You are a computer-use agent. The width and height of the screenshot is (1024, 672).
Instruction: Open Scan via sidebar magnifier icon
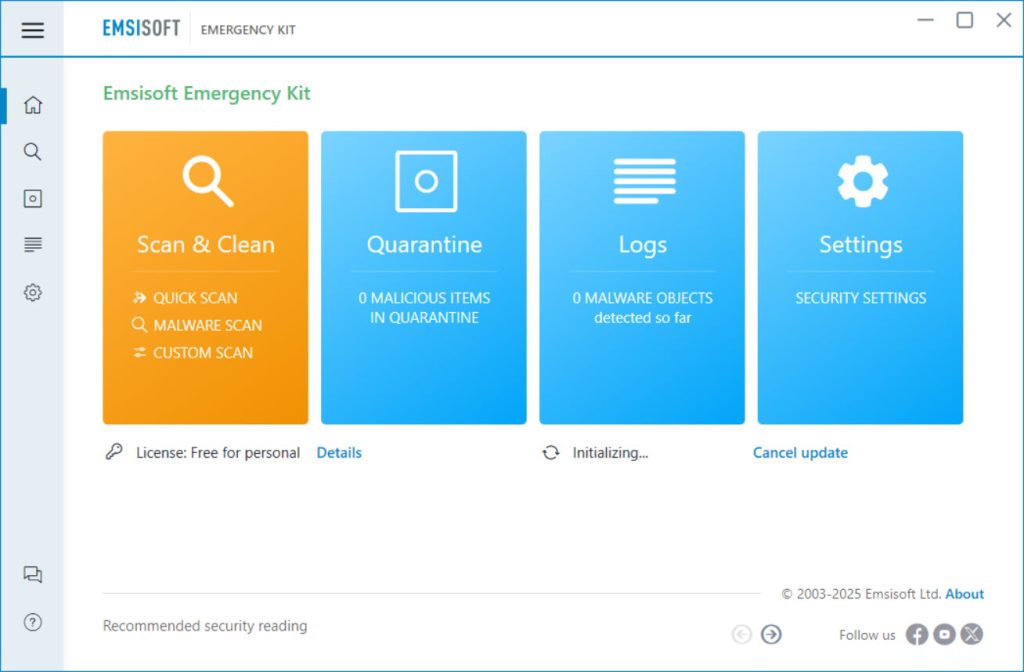(x=33, y=152)
